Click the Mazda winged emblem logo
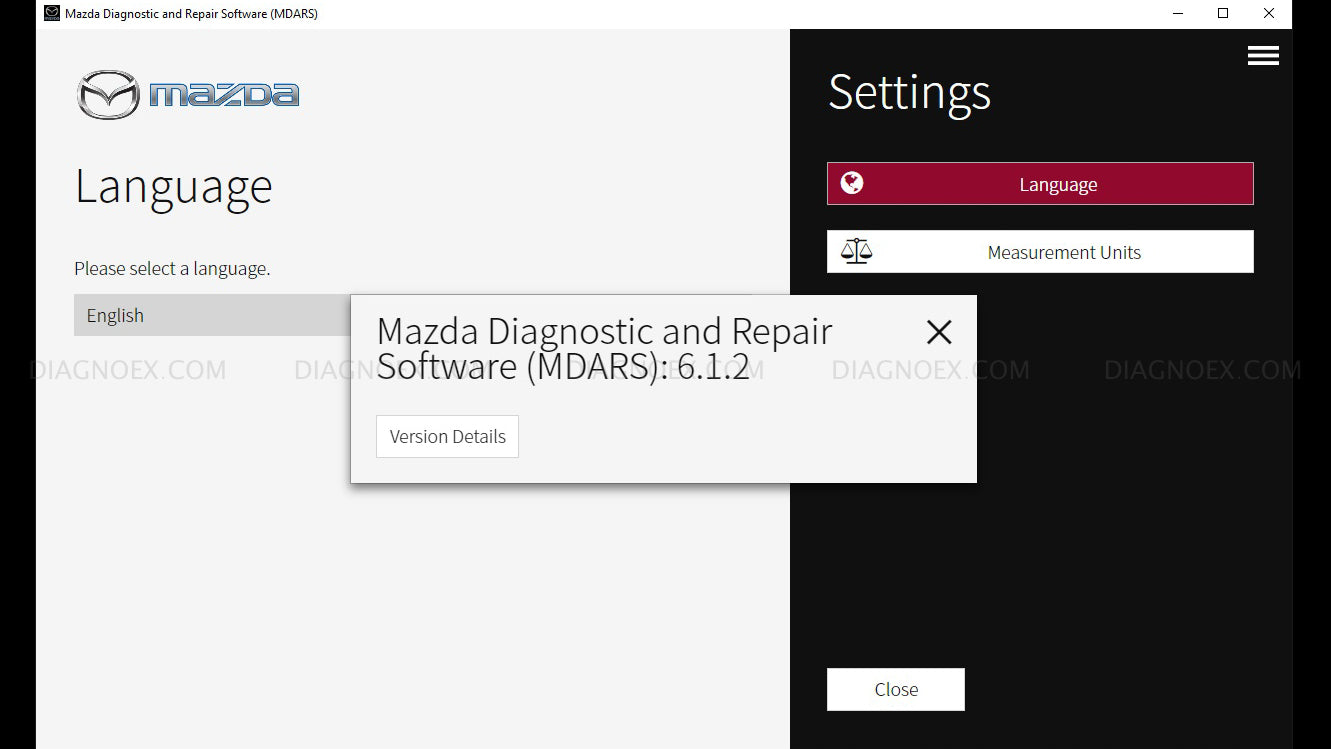 point(108,95)
